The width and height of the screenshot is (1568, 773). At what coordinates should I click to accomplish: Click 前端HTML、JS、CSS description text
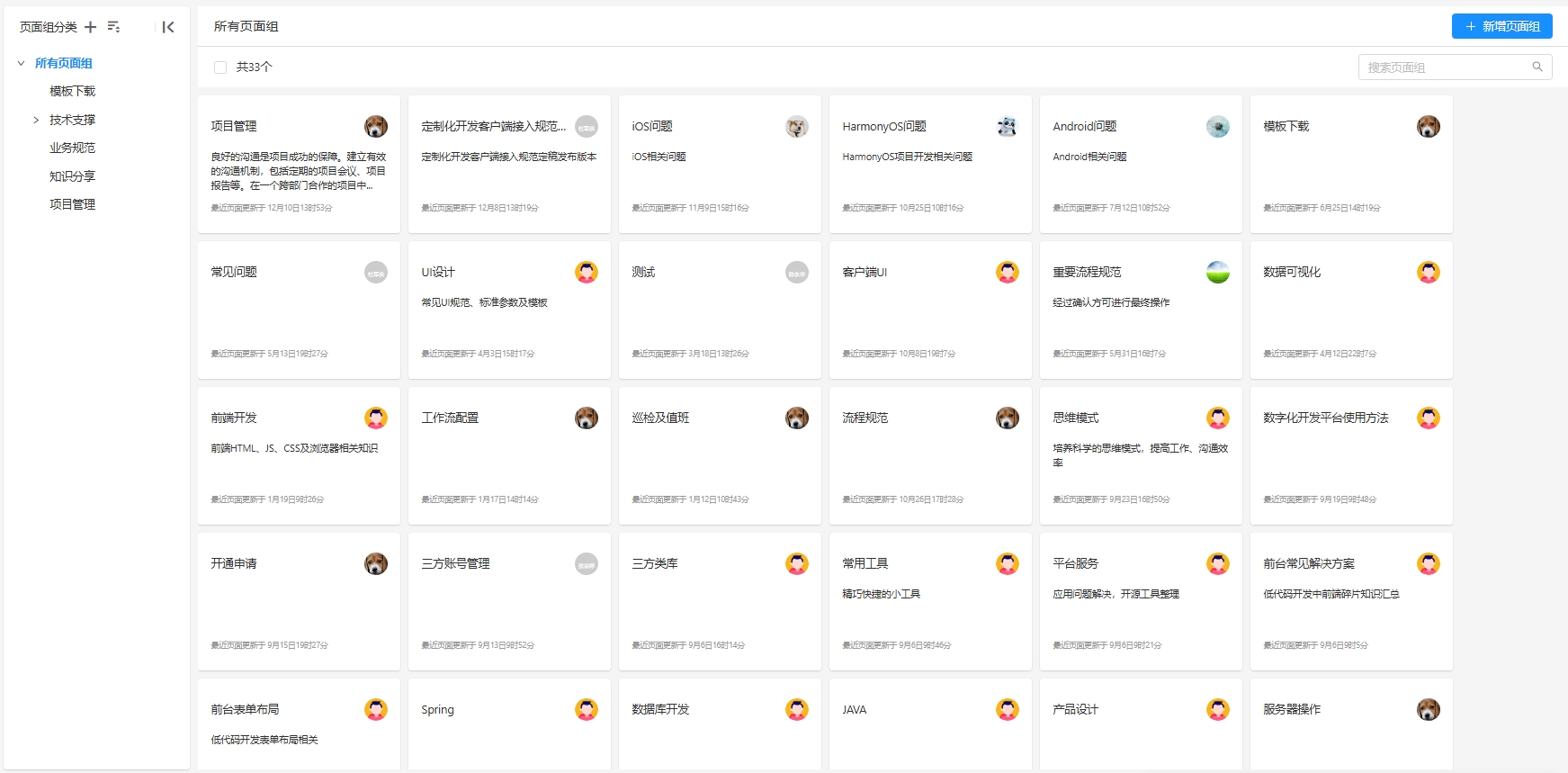295,448
